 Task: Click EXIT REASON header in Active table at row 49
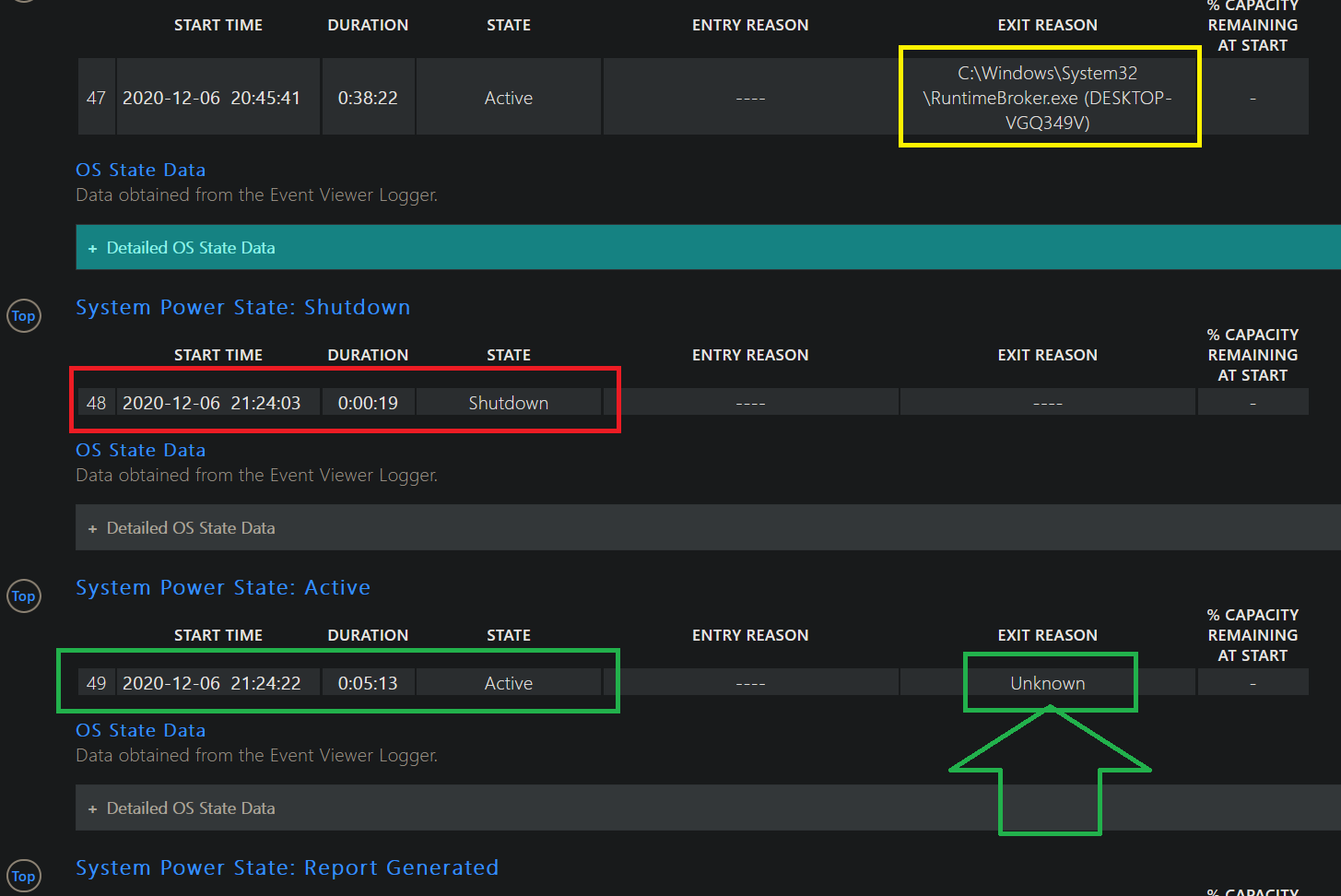(x=1048, y=635)
